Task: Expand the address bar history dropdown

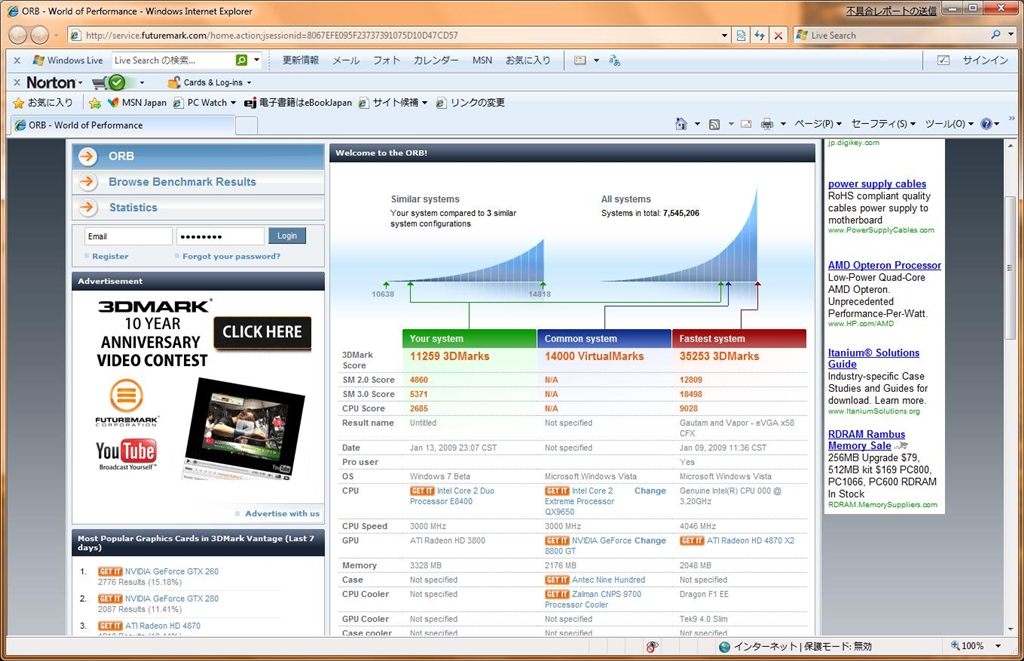Action: tap(724, 35)
